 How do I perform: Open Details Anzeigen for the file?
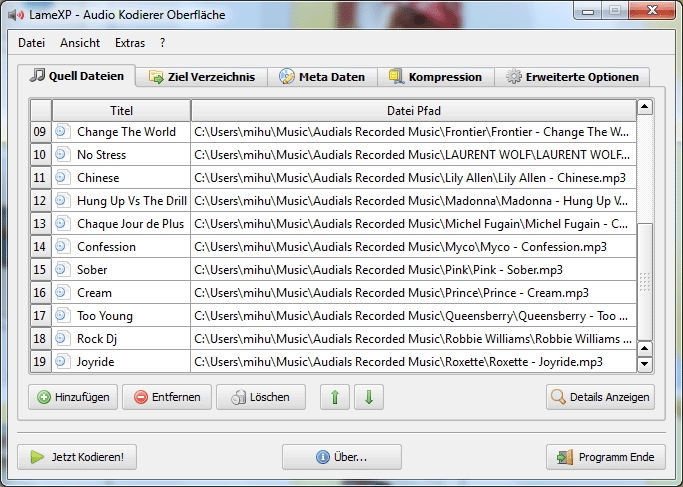(600, 397)
